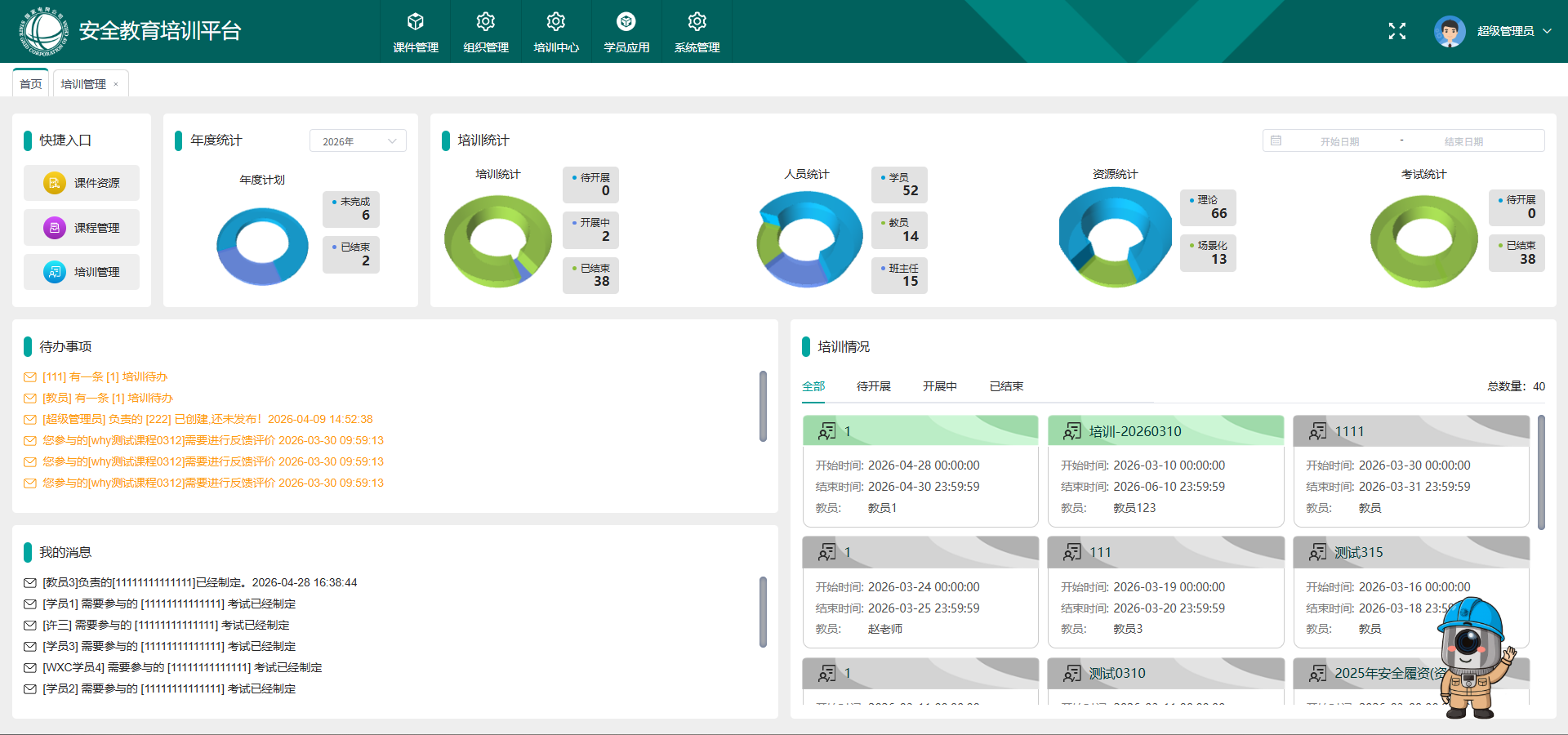The width and height of the screenshot is (1568, 735).
Task: Click the 培训情况 panel vertical scrollbar
Action: point(1541,472)
